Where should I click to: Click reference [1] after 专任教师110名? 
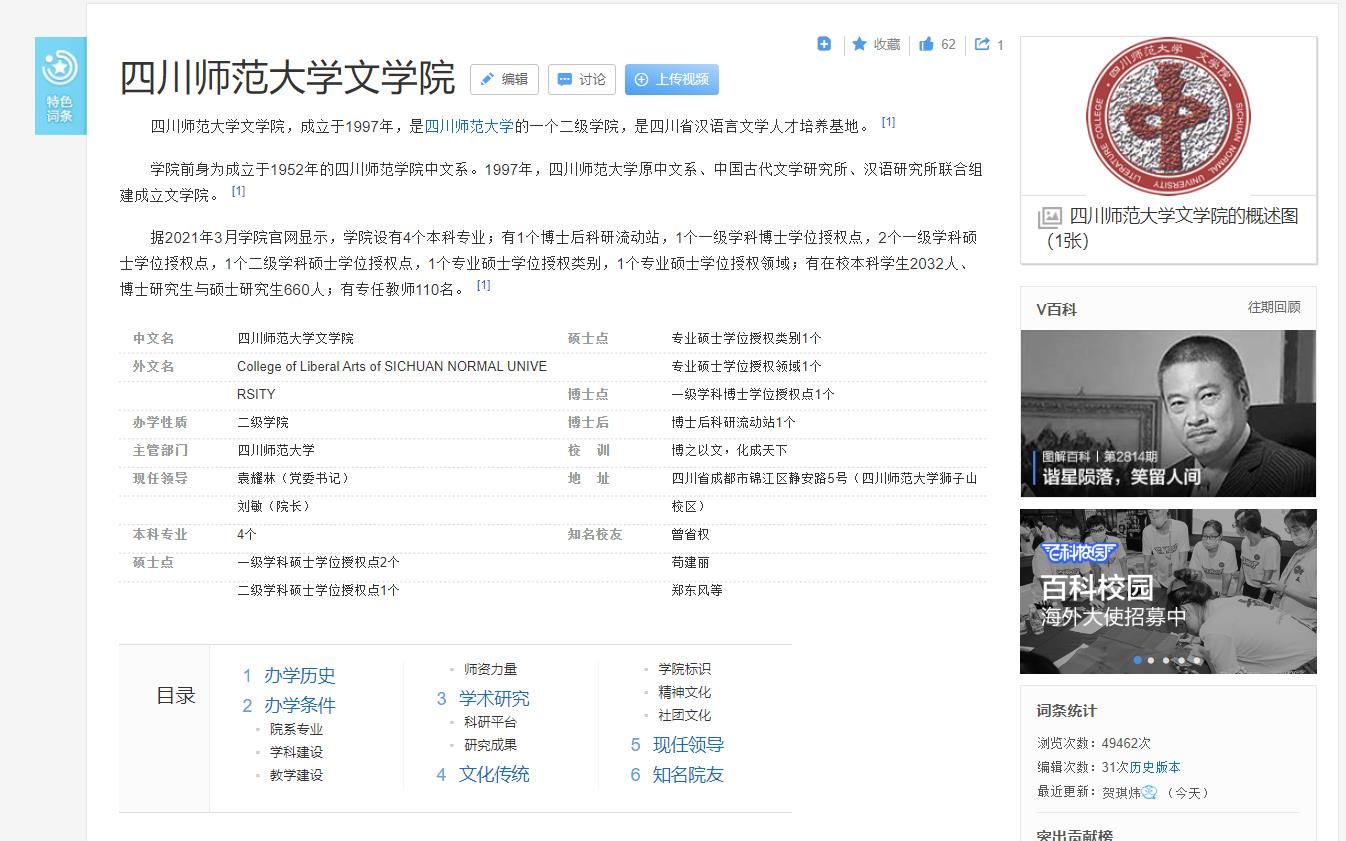tap(483, 285)
